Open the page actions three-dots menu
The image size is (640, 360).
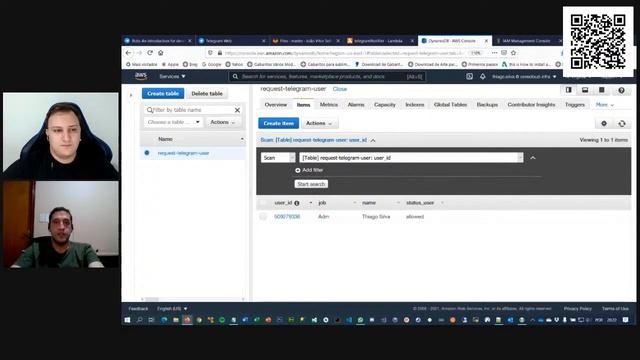pos(494,53)
